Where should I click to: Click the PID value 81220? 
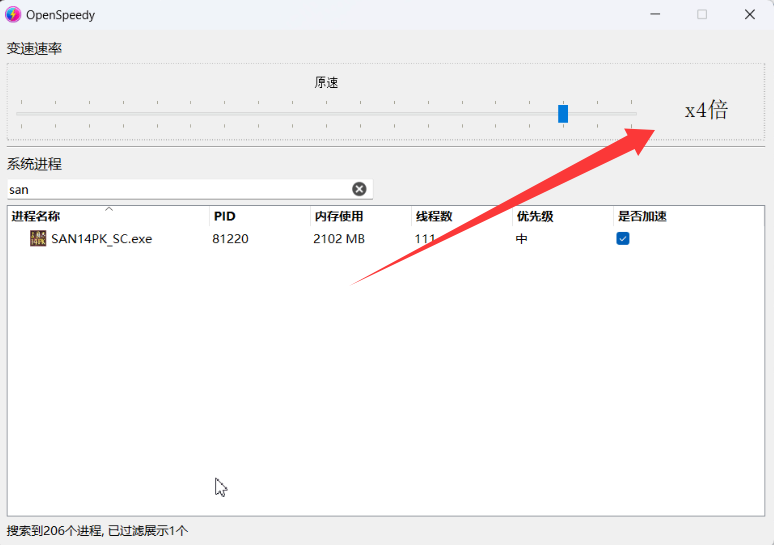click(230, 239)
